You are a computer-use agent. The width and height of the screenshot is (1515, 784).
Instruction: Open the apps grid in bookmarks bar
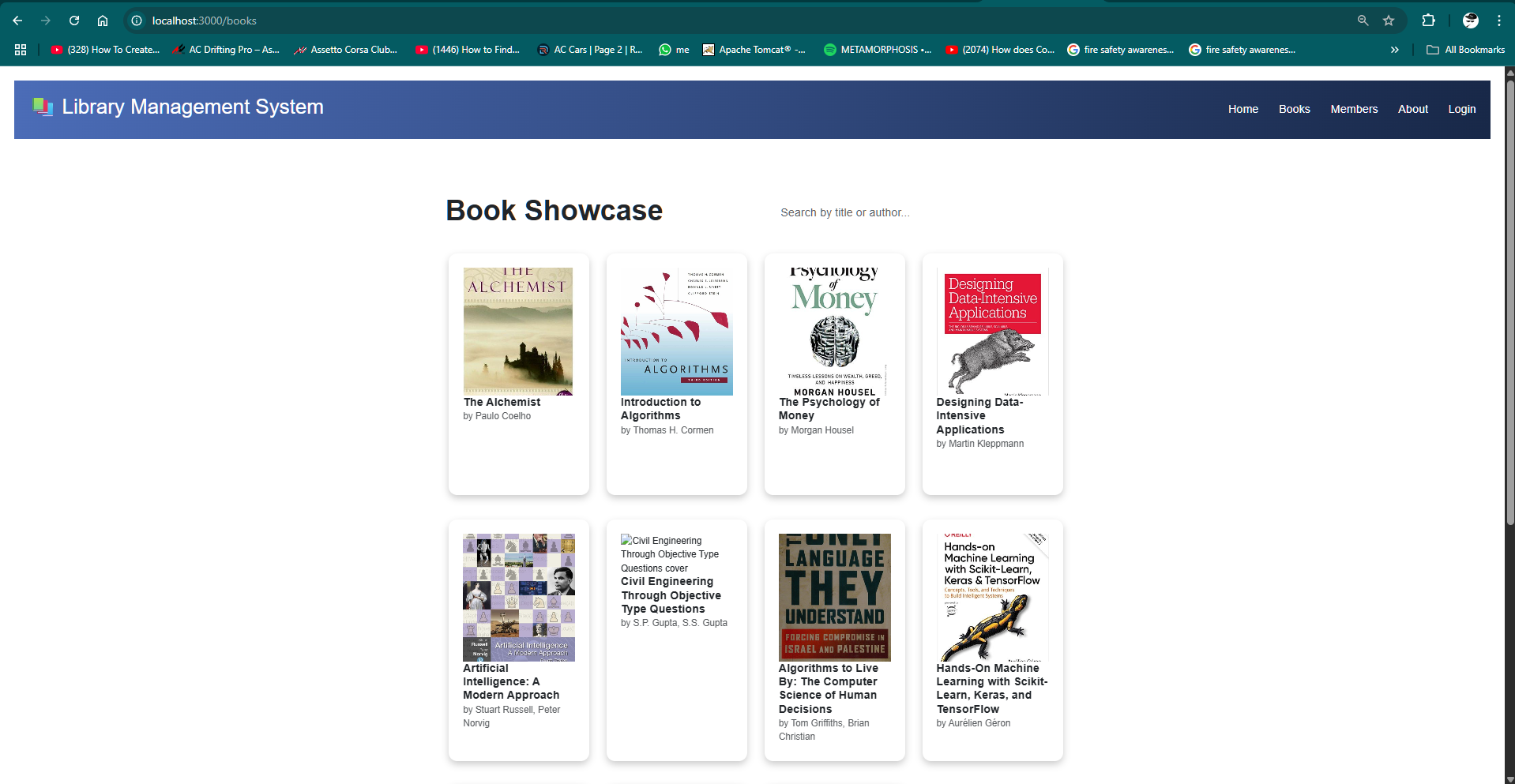(21, 50)
